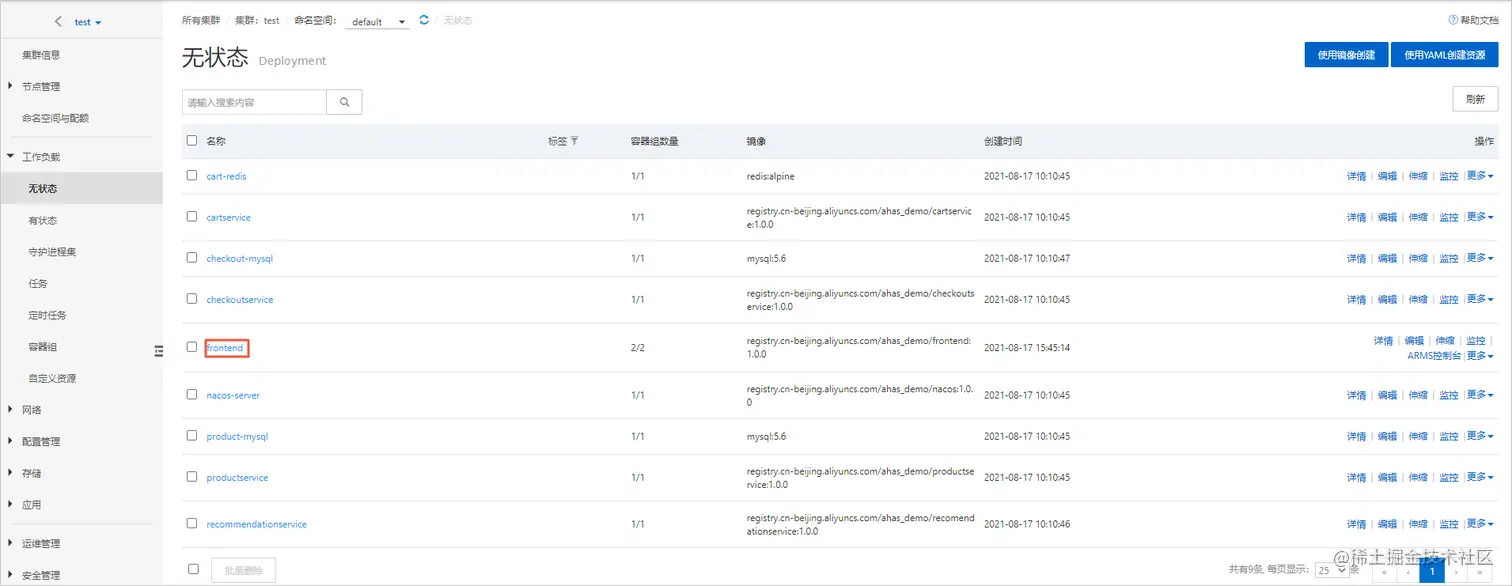The image size is (1512, 586).
Task: Open the recommendationservice deployment link
Action: pos(257,524)
